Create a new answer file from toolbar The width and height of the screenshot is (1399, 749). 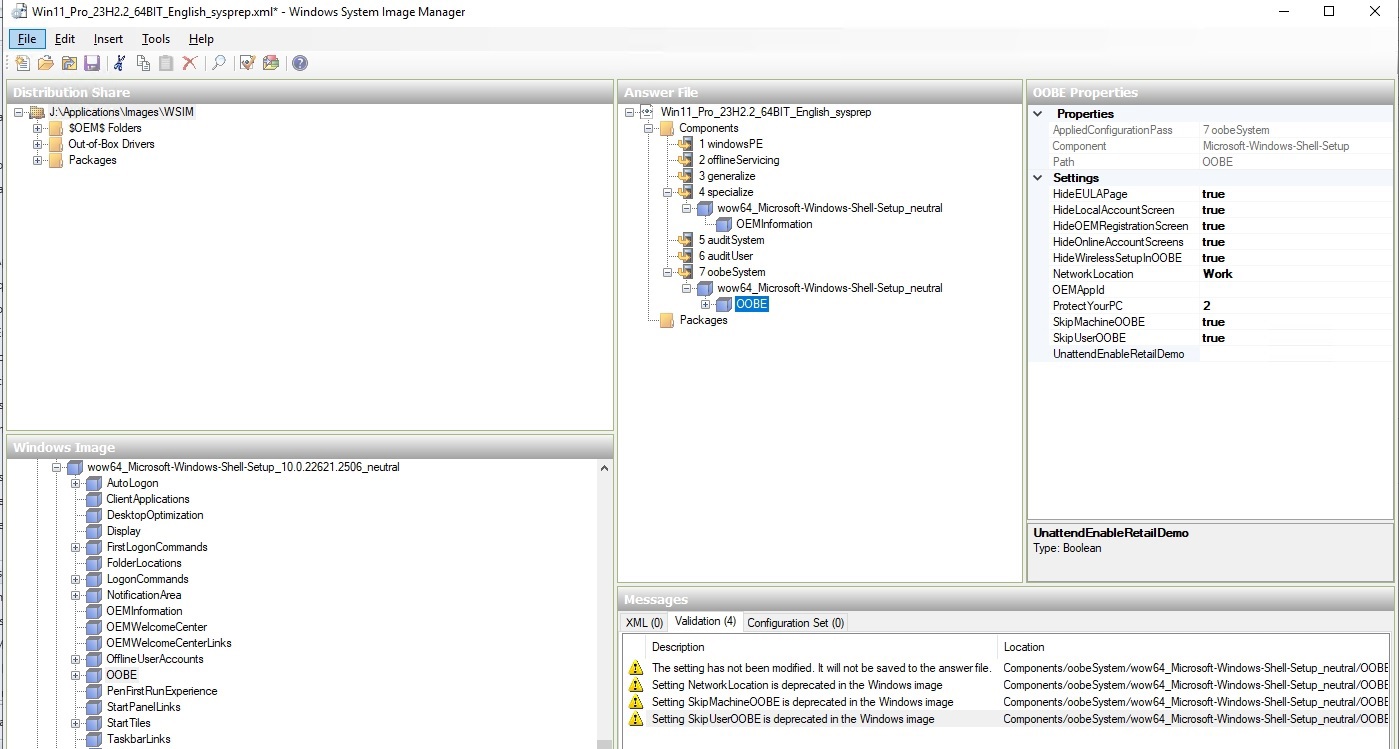(x=23, y=63)
